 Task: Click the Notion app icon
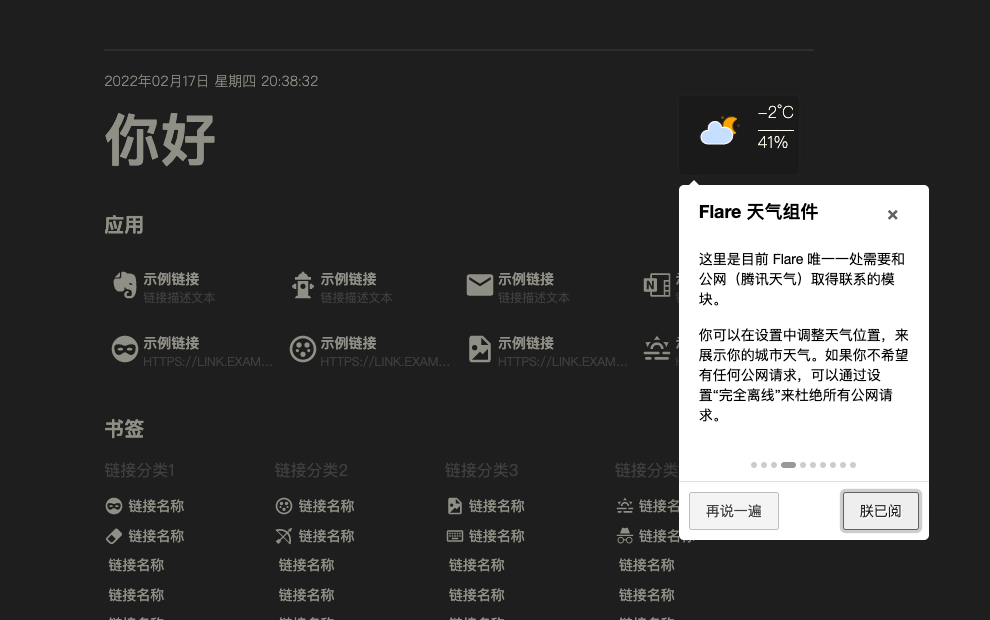pyautogui.click(x=657, y=285)
